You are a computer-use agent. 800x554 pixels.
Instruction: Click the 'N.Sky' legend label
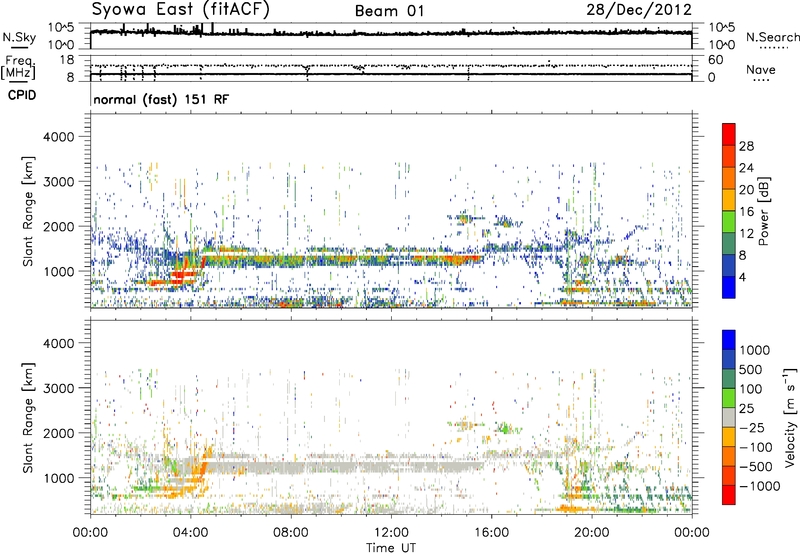19,37
